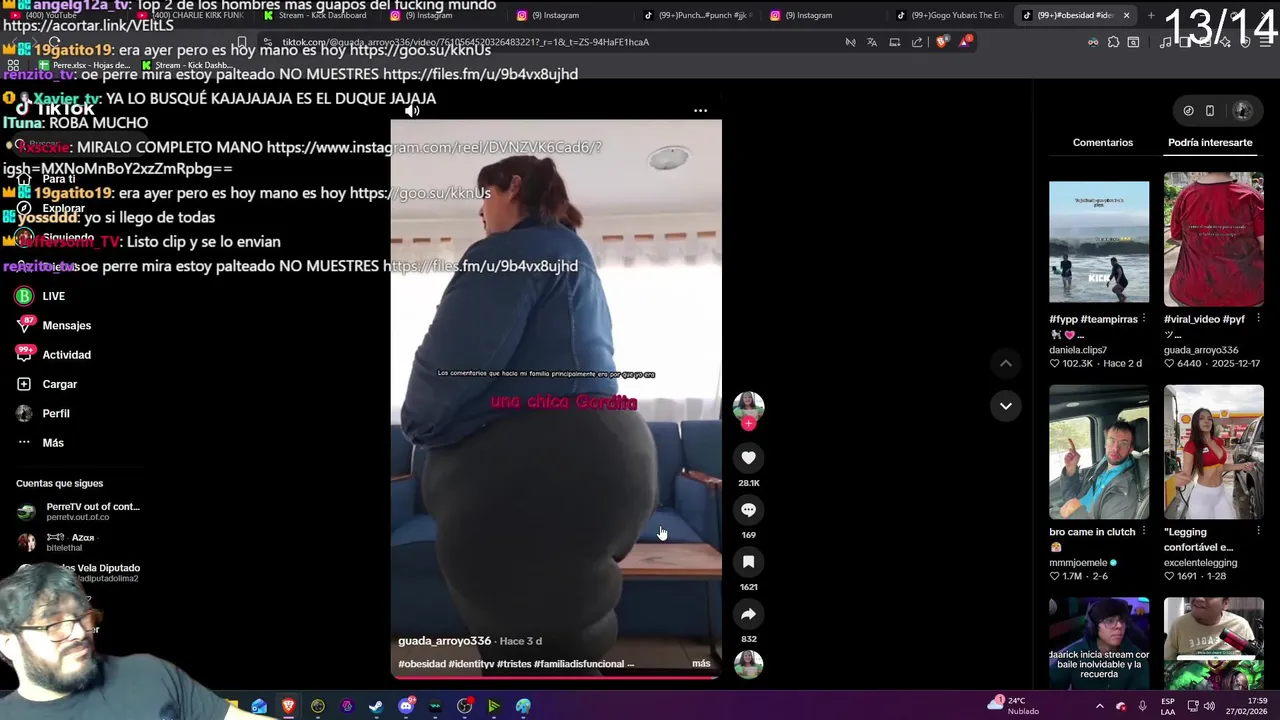Open Perfil in TikTok sidebar
The height and width of the screenshot is (720, 1280).
coord(43,413)
